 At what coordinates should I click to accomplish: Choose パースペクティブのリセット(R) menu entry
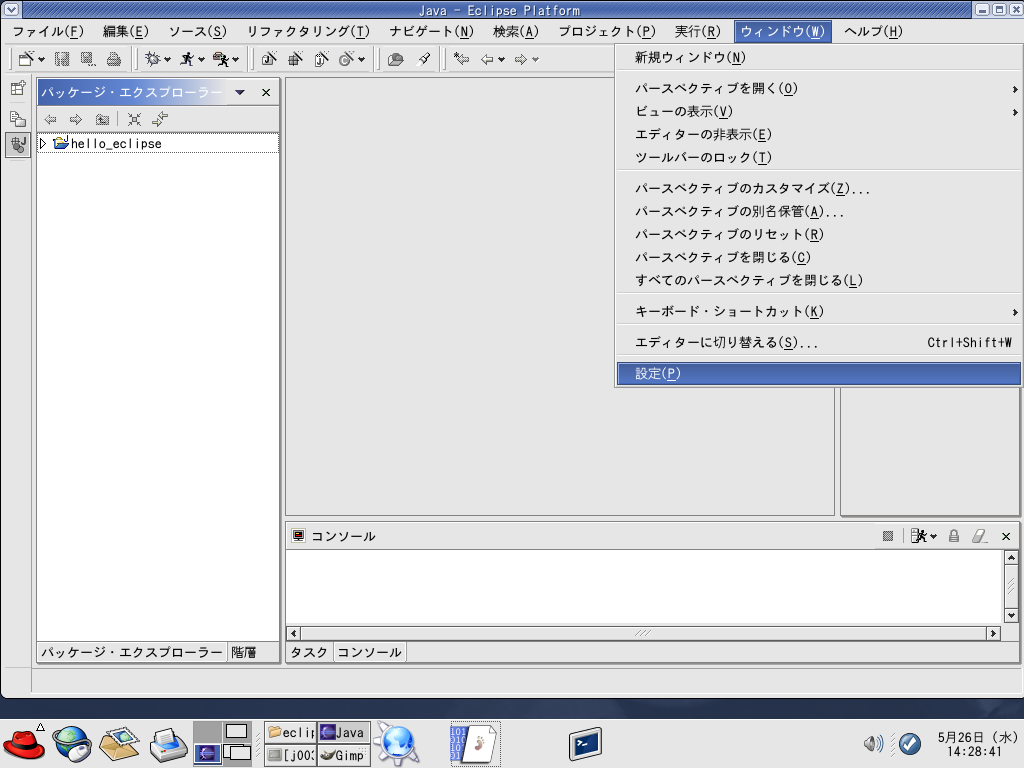(x=818, y=234)
